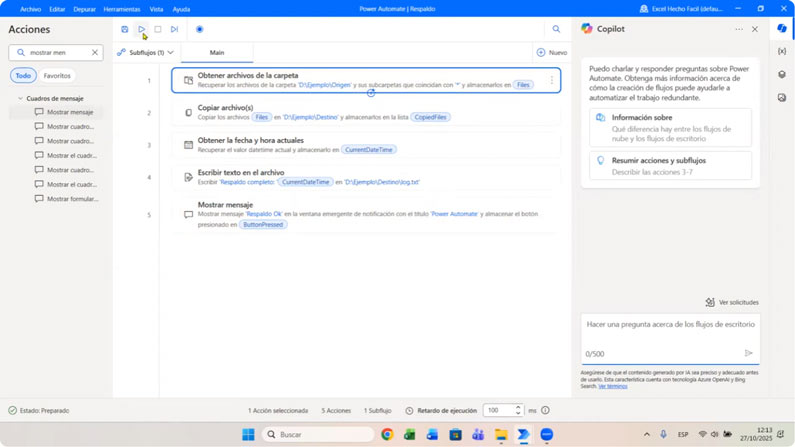Open the Windows Start menu
This screenshot has width=795, height=447.
tap(248, 435)
